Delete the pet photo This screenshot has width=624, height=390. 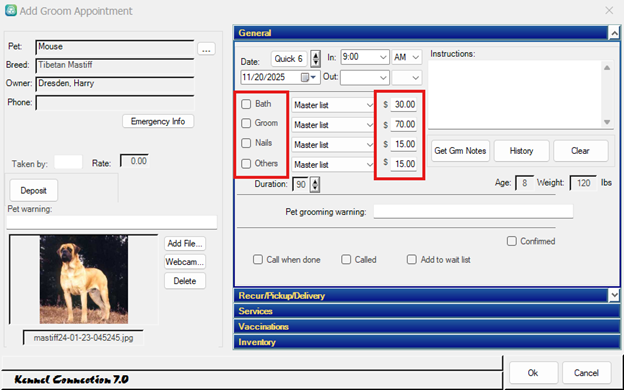185,281
